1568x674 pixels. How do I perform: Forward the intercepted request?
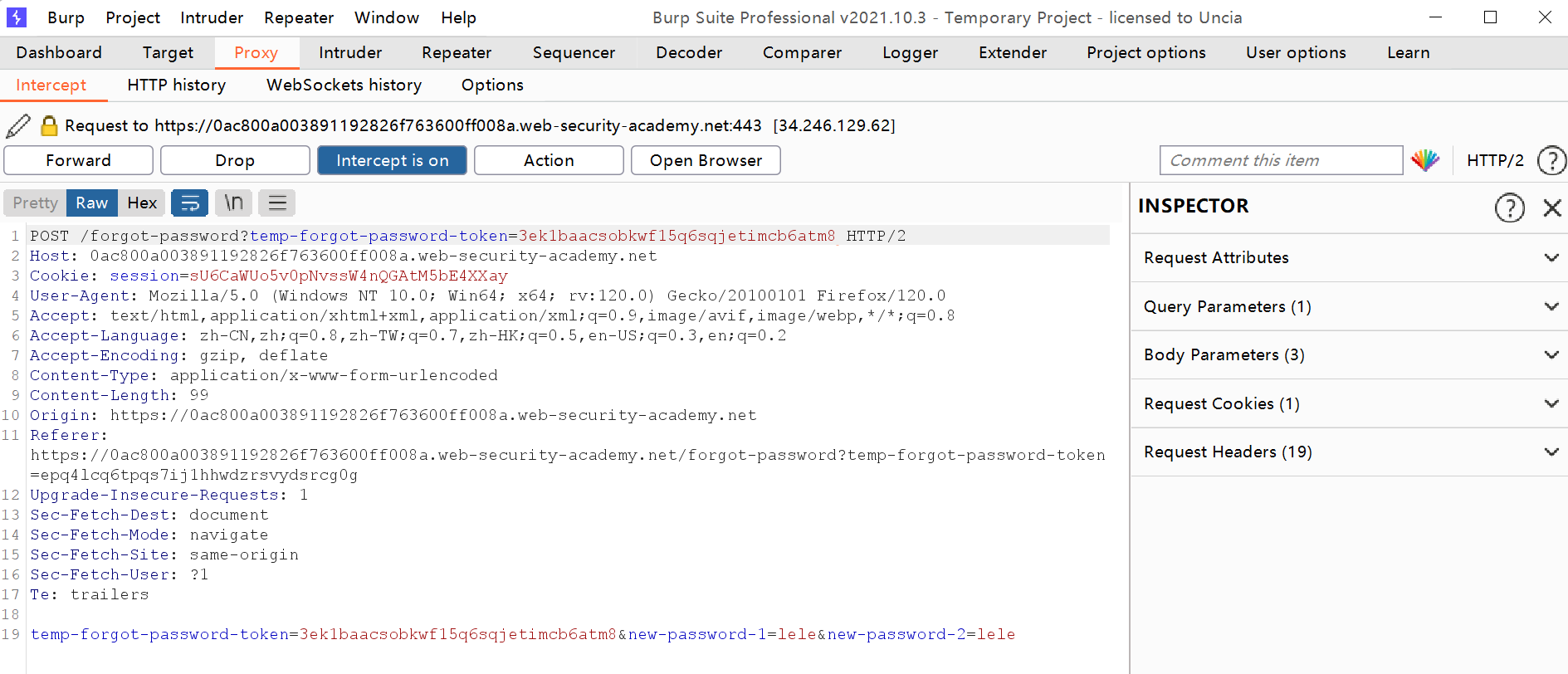(78, 160)
